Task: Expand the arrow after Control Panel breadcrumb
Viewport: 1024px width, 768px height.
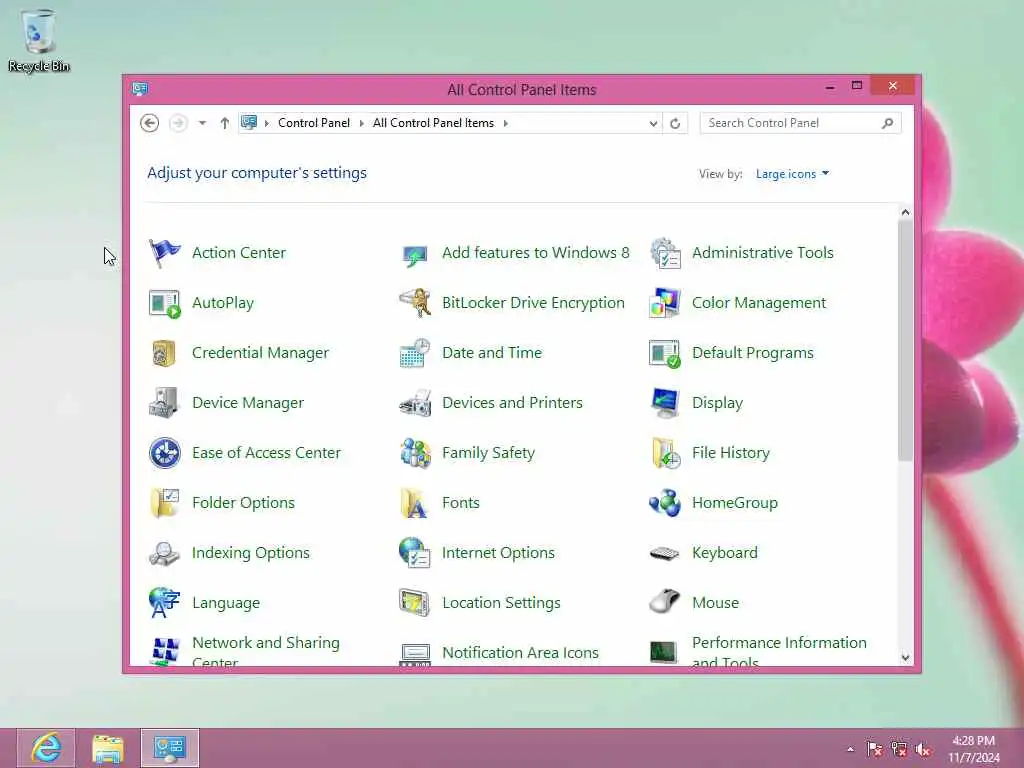Action: (x=361, y=123)
